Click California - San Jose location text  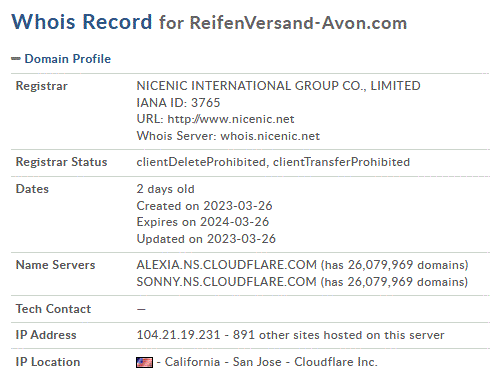[223, 362]
